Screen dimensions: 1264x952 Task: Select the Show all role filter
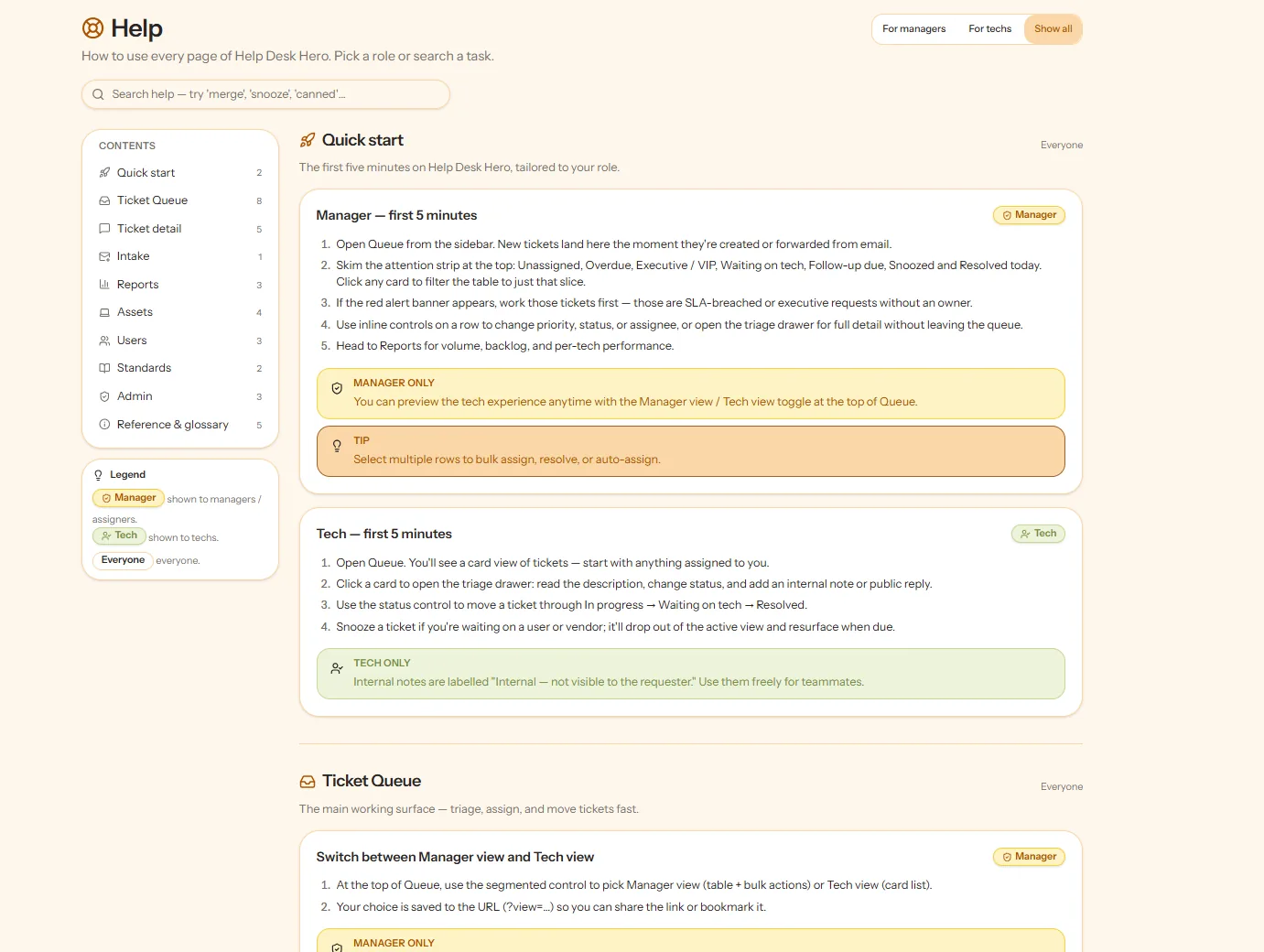click(x=1053, y=29)
